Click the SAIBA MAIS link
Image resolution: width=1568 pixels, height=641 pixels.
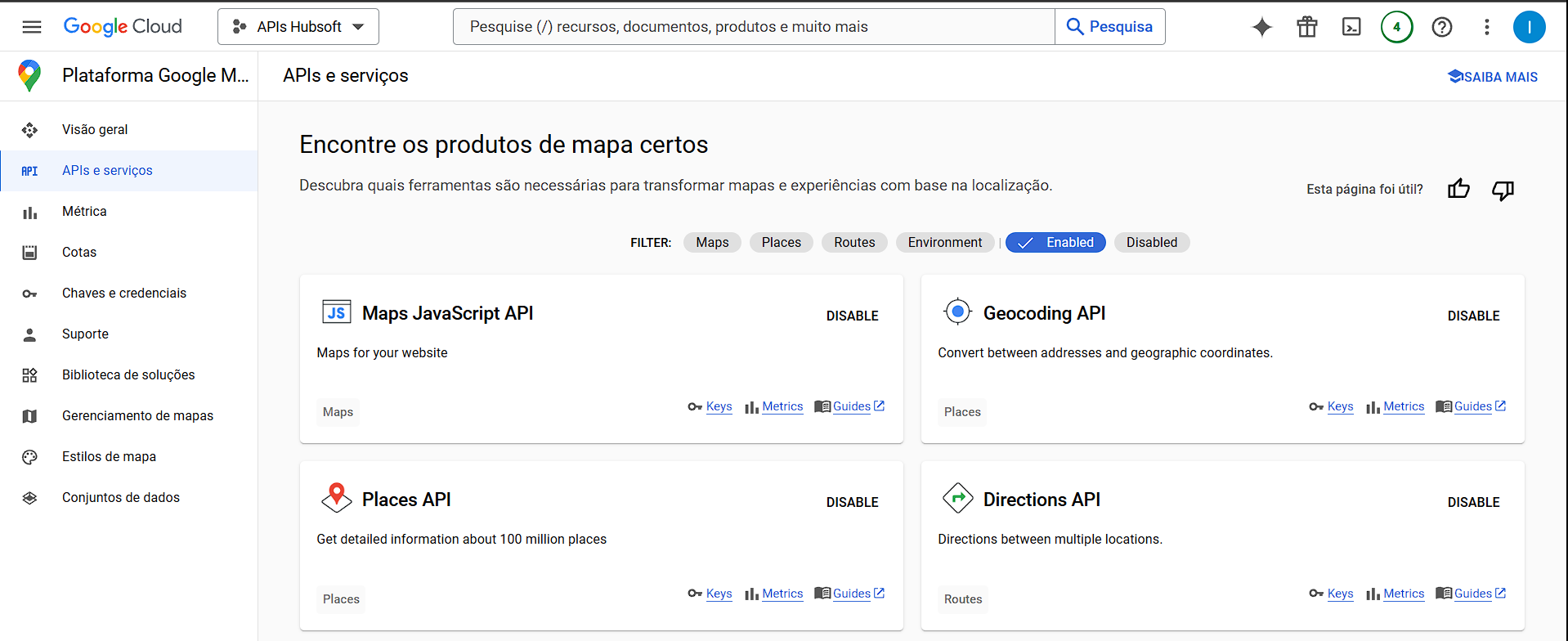[1493, 77]
